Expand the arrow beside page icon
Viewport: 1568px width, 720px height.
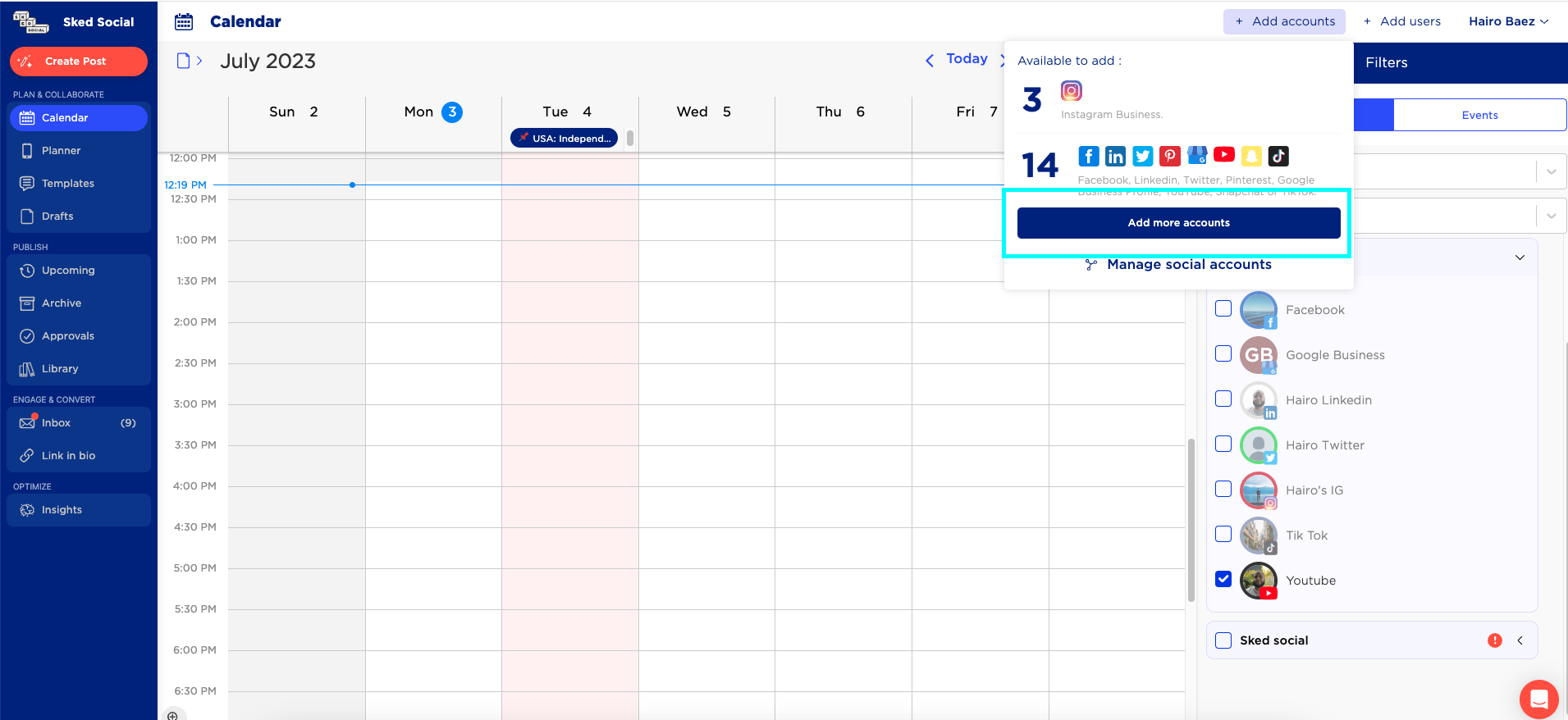point(199,61)
